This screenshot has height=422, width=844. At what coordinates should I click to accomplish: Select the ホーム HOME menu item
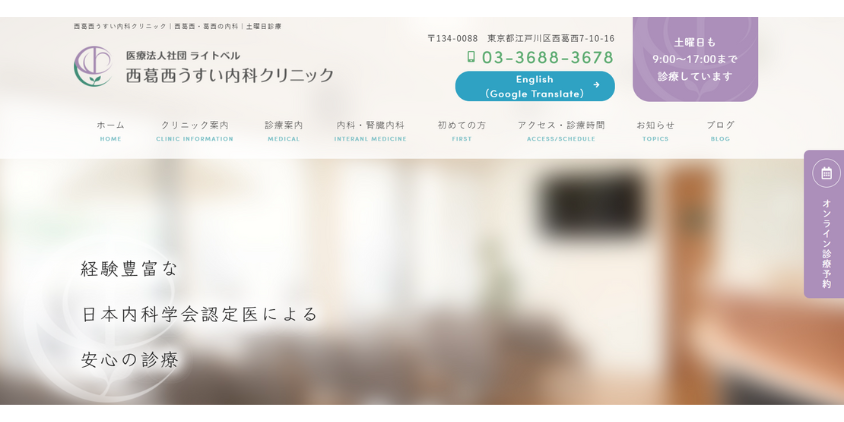(x=110, y=131)
